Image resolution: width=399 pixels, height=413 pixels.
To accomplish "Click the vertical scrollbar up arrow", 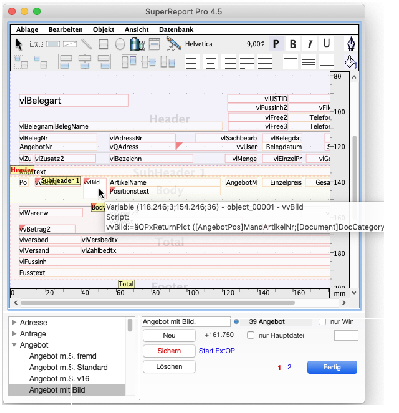I will (354, 77).
